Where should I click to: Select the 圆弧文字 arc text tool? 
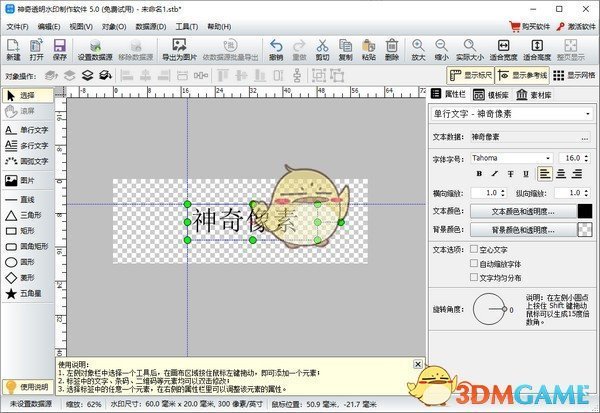28,162
